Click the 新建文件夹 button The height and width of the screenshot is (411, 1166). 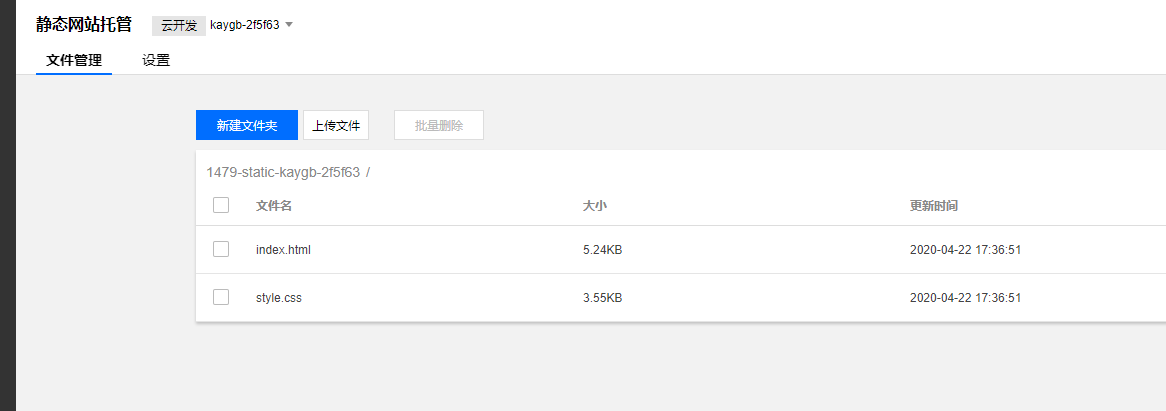[x=247, y=126]
